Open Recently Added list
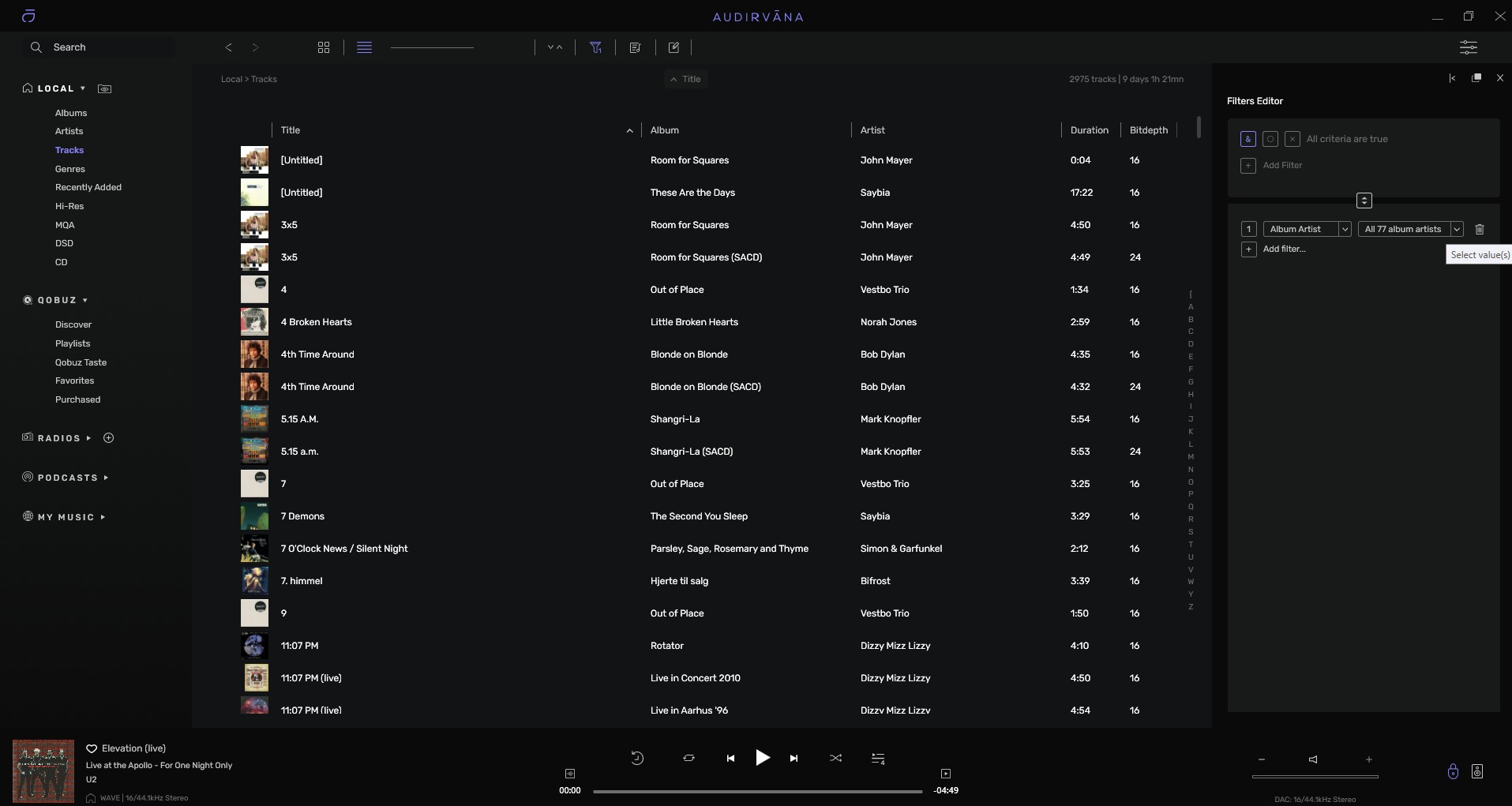The width and height of the screenshot is (1512, 806). pyautogui.click(x=88, y=187)
